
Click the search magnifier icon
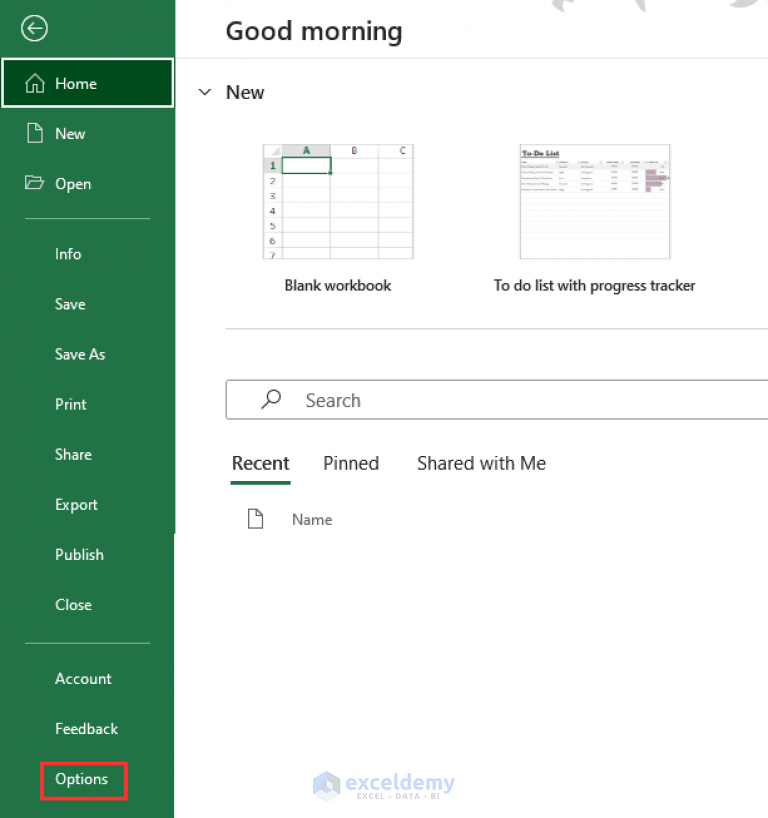pos(269,399)
